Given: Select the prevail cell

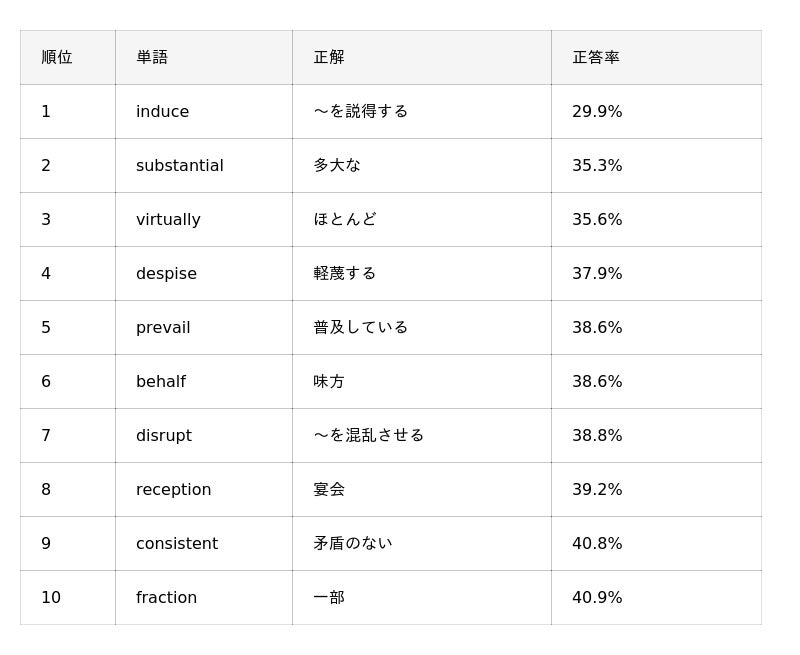Looking at the screenshot, I should (x=204, y=328).
